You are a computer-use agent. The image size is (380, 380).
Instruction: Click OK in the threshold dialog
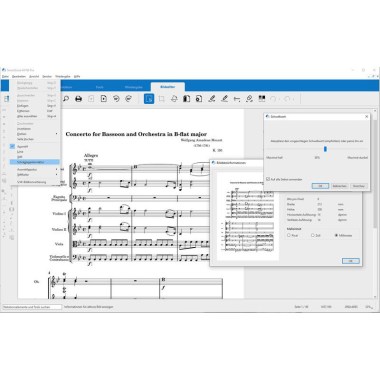(320, 186)
